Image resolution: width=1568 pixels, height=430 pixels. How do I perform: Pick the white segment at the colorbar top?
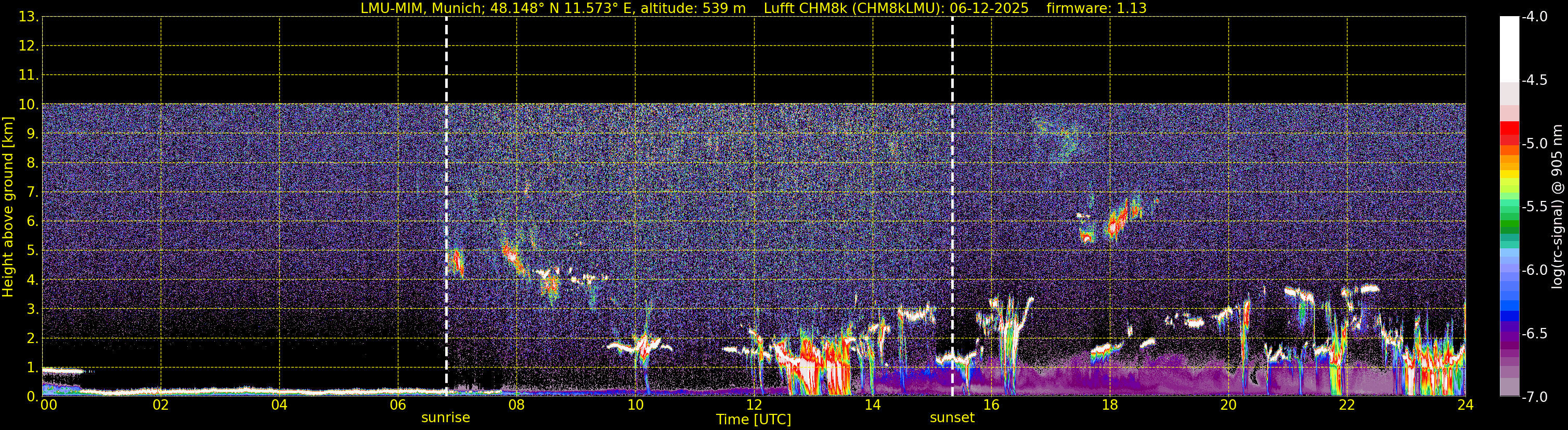click(1509, 49)
